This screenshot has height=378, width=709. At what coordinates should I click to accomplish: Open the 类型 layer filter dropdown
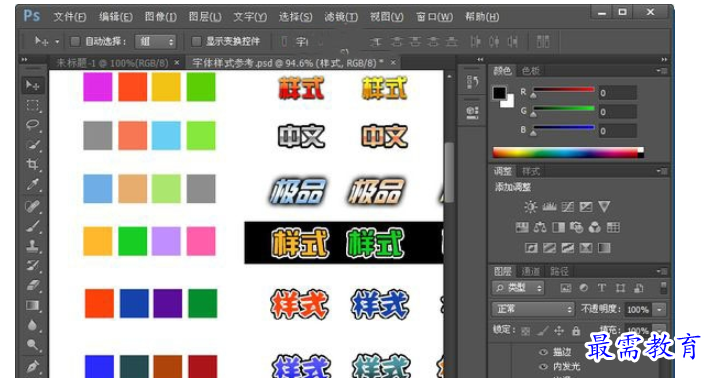[518, 288]
